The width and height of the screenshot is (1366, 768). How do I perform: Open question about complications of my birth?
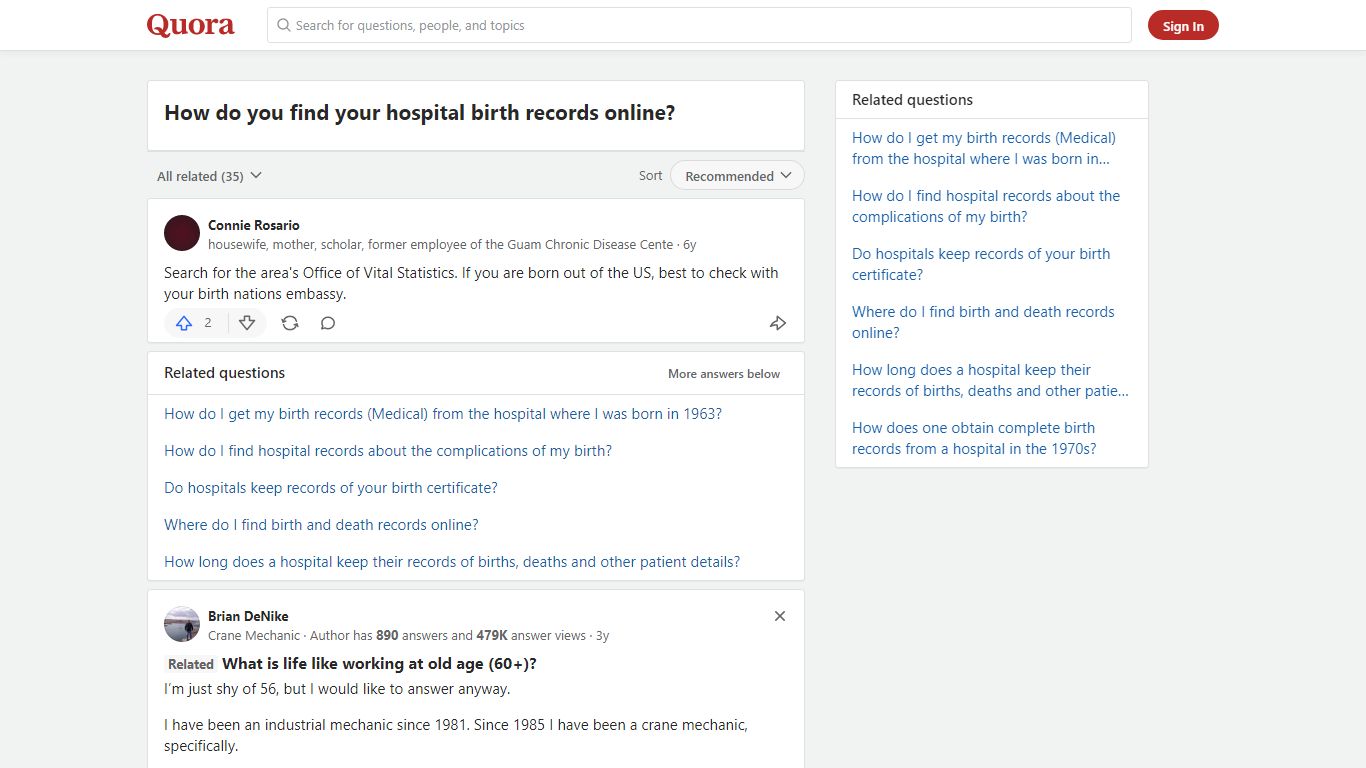coord(388,451)
